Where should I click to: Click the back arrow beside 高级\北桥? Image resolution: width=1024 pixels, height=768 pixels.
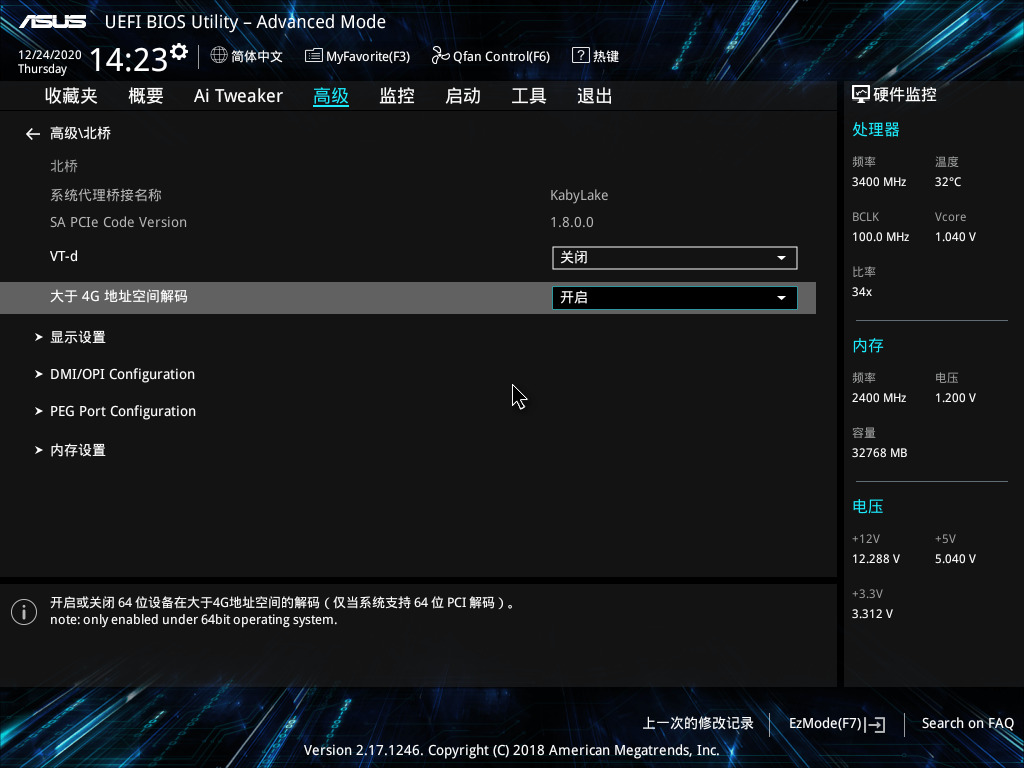[33, 134]
